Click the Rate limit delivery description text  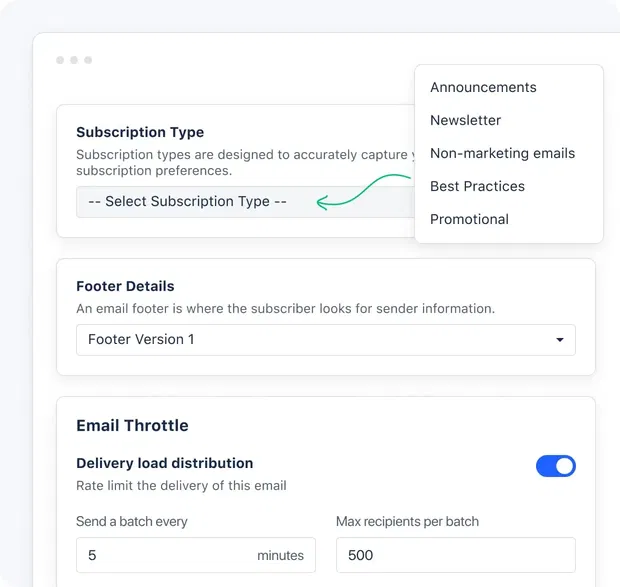(181, 485)
